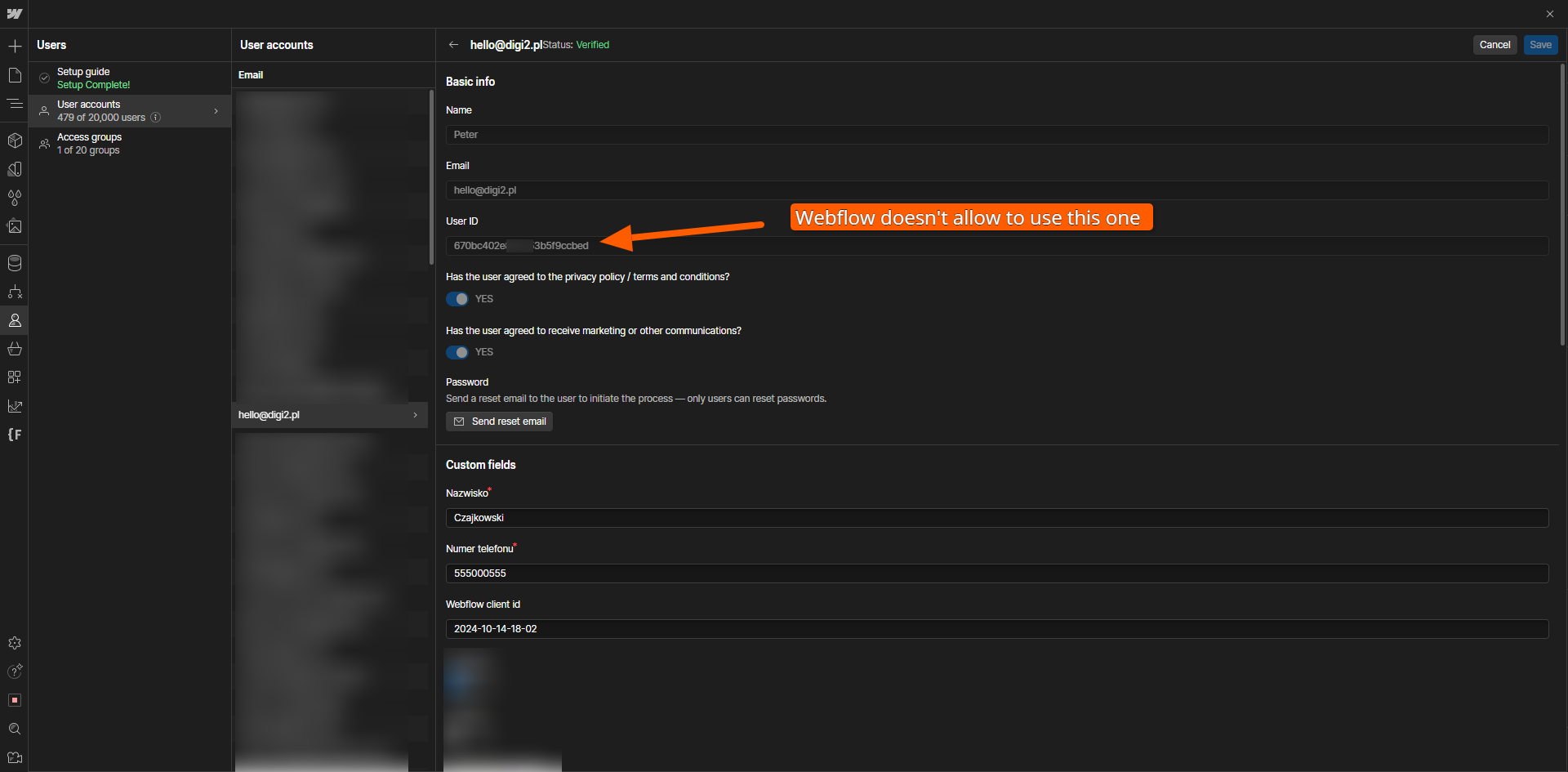This screenshot has width=1568, height=772.
Task: Click the Email column header
Action: click(251, 75)
